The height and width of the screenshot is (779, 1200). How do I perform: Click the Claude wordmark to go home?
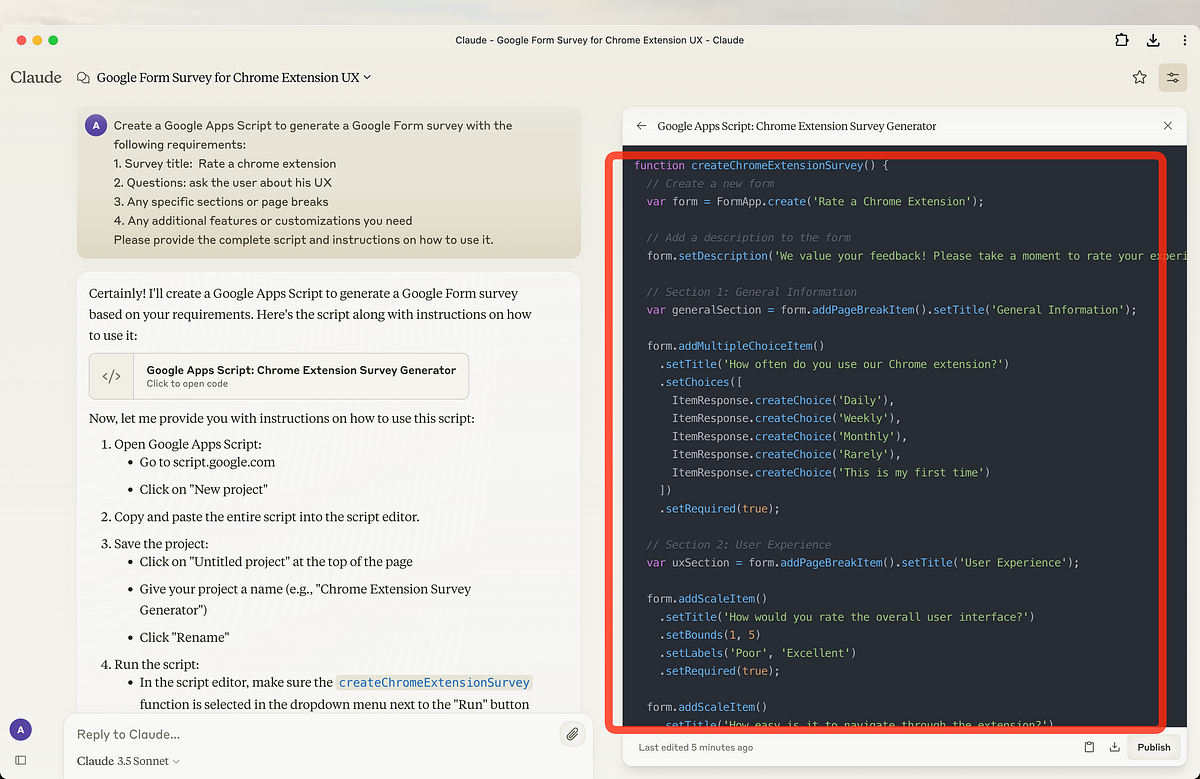click(x=35, y=77)
